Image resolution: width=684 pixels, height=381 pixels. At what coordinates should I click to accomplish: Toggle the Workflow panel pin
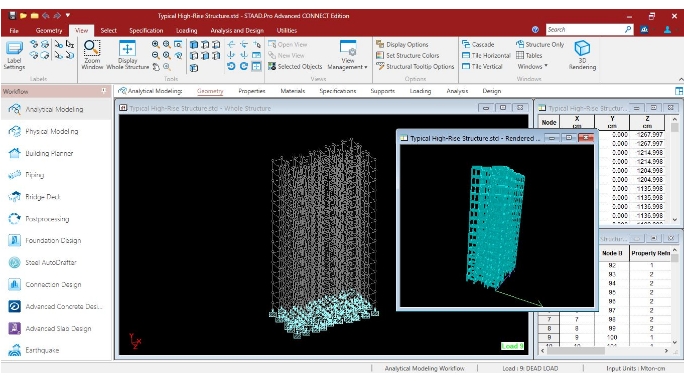tap(104, 91)
